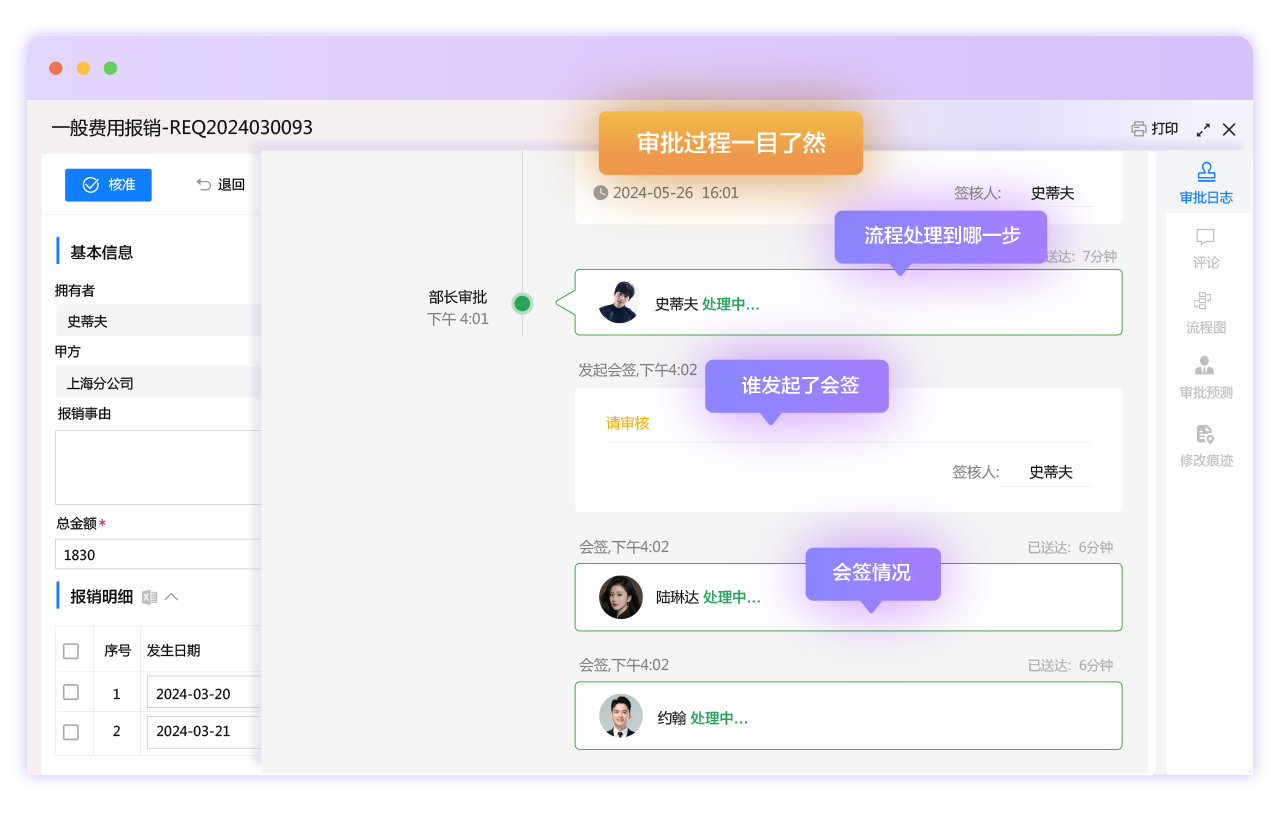The image size is (1280, 837).
Task: Open the 评论 comments panel
Action: [x=1205, y=248]
